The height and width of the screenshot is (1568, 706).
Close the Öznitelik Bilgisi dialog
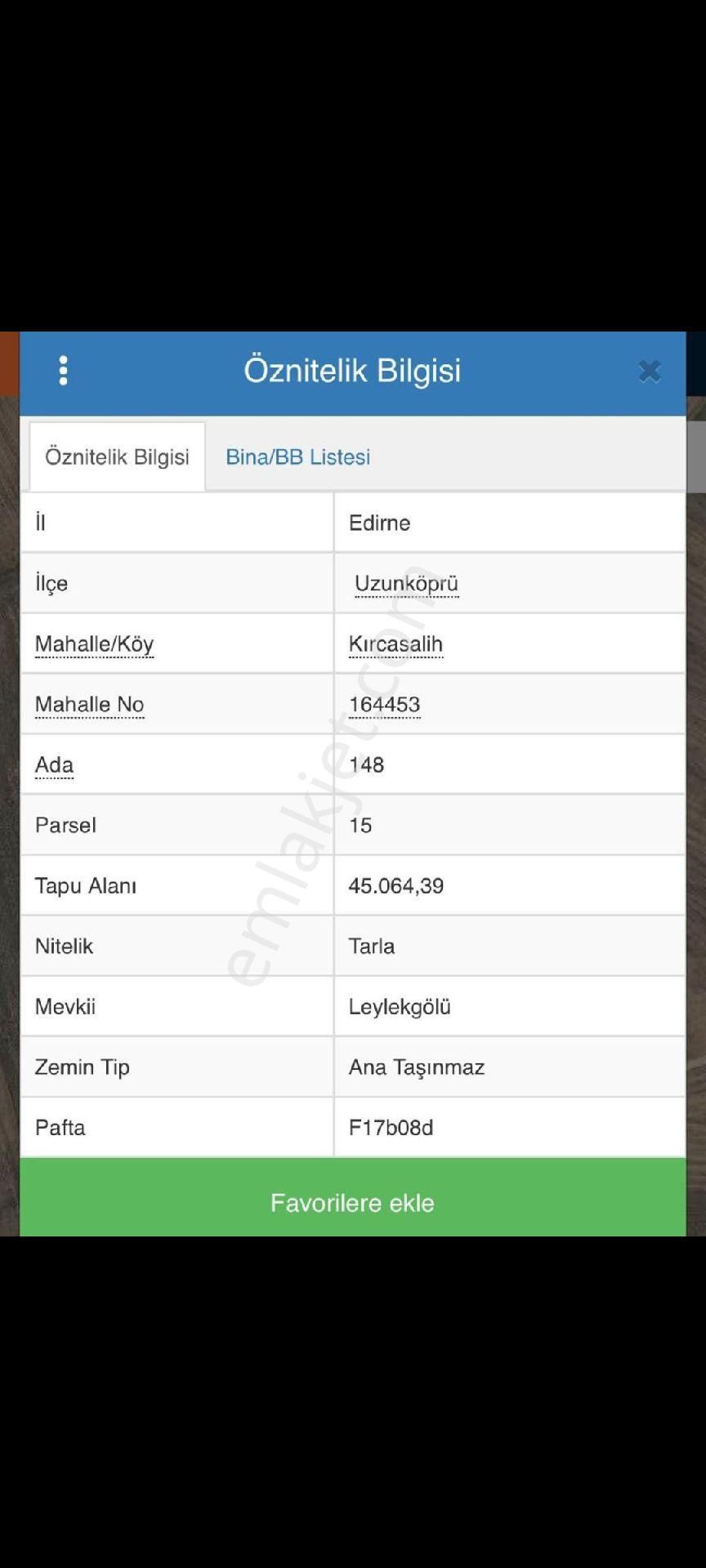[x=650, y=372]
